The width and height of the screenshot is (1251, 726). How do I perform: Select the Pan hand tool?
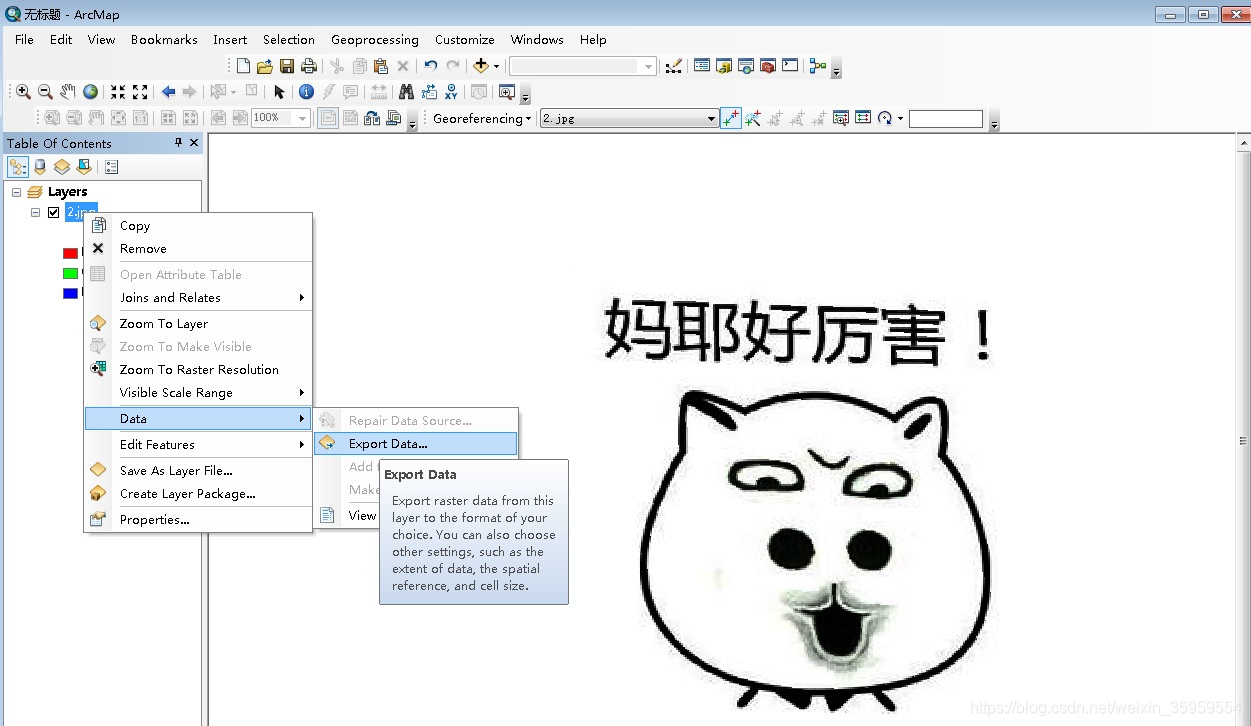68,92
